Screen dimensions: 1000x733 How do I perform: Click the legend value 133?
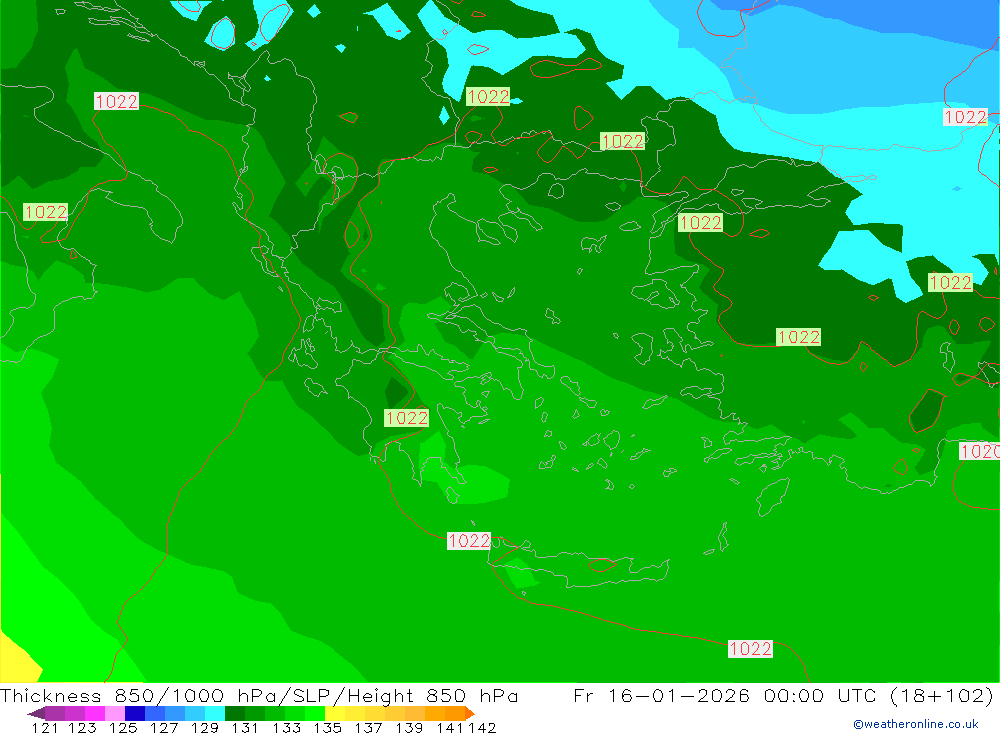tap(286, 727)
